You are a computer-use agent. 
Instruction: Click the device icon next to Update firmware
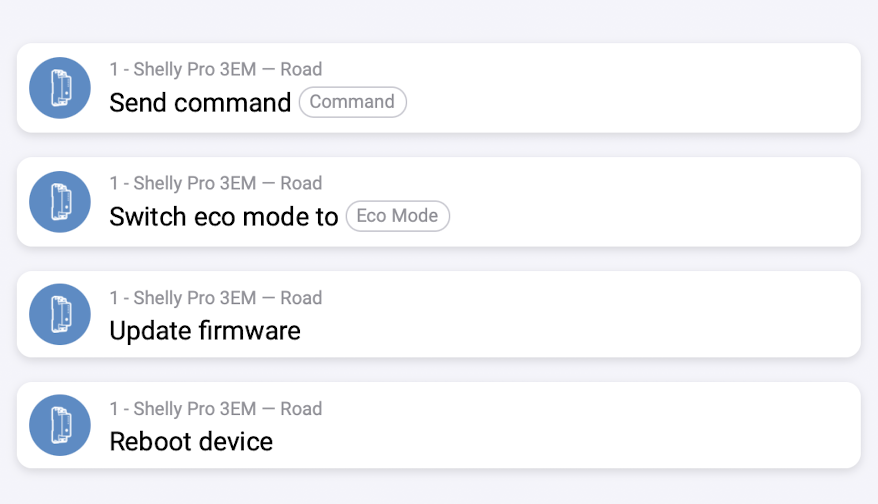tap(60, 314)
